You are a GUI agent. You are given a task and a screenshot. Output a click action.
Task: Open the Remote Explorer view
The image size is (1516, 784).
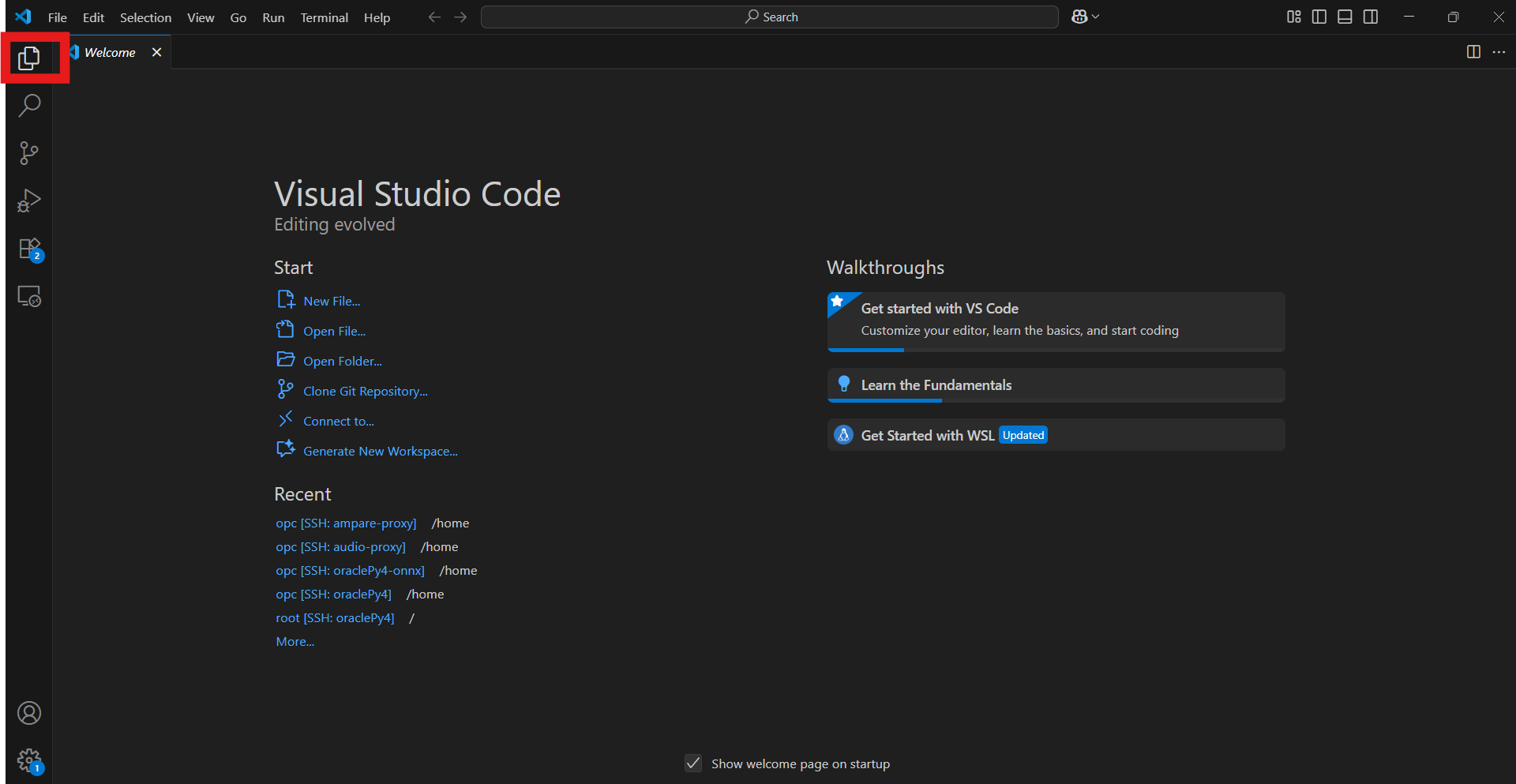point(29,296)
